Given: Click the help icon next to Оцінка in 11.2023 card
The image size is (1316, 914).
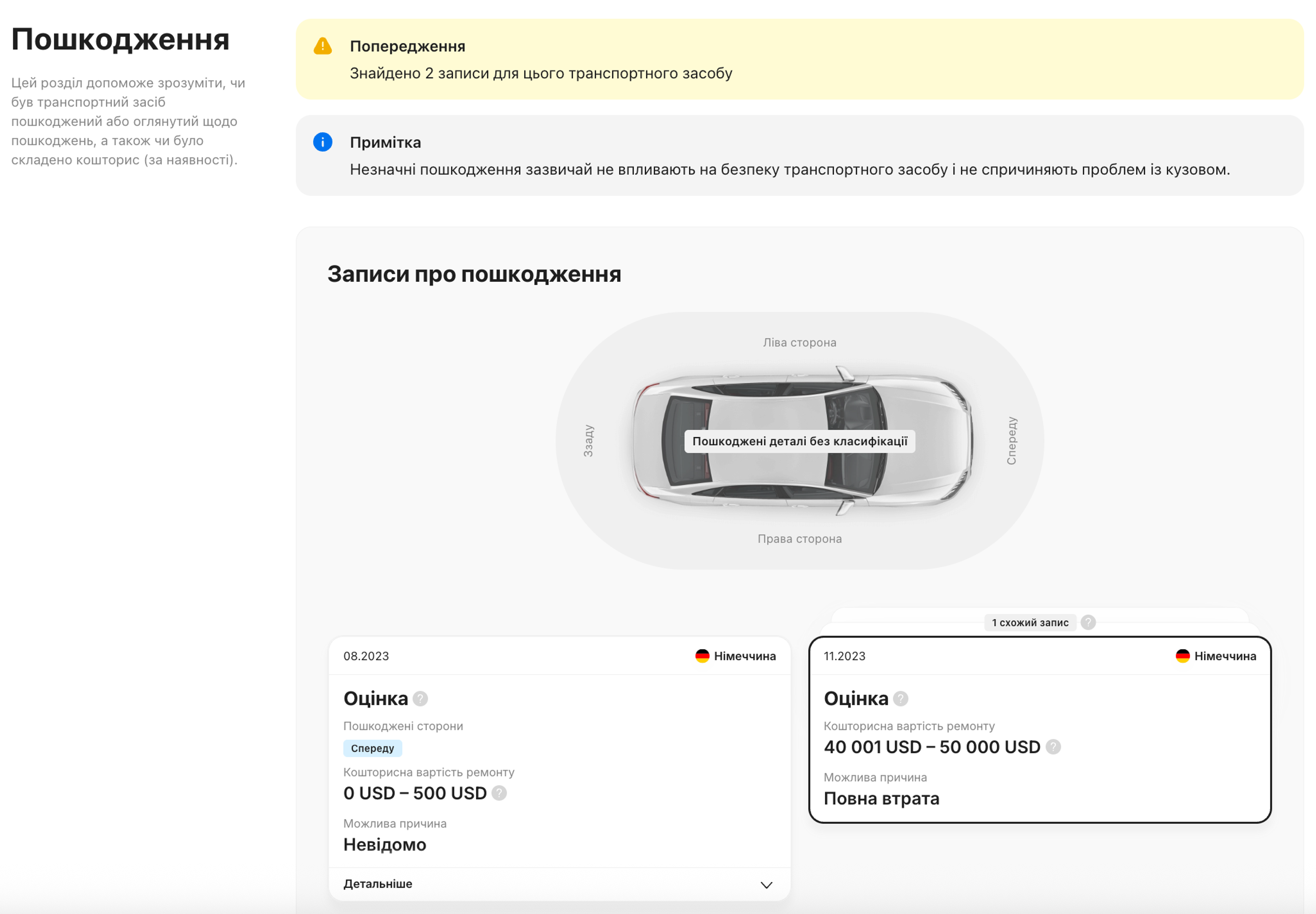Looking at the screenshot, I should (x=900, y=699).
